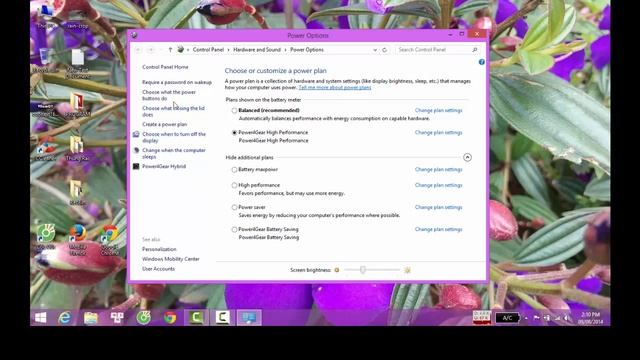Show hidden icons in the system tray
640x360 pixels.
526,318
